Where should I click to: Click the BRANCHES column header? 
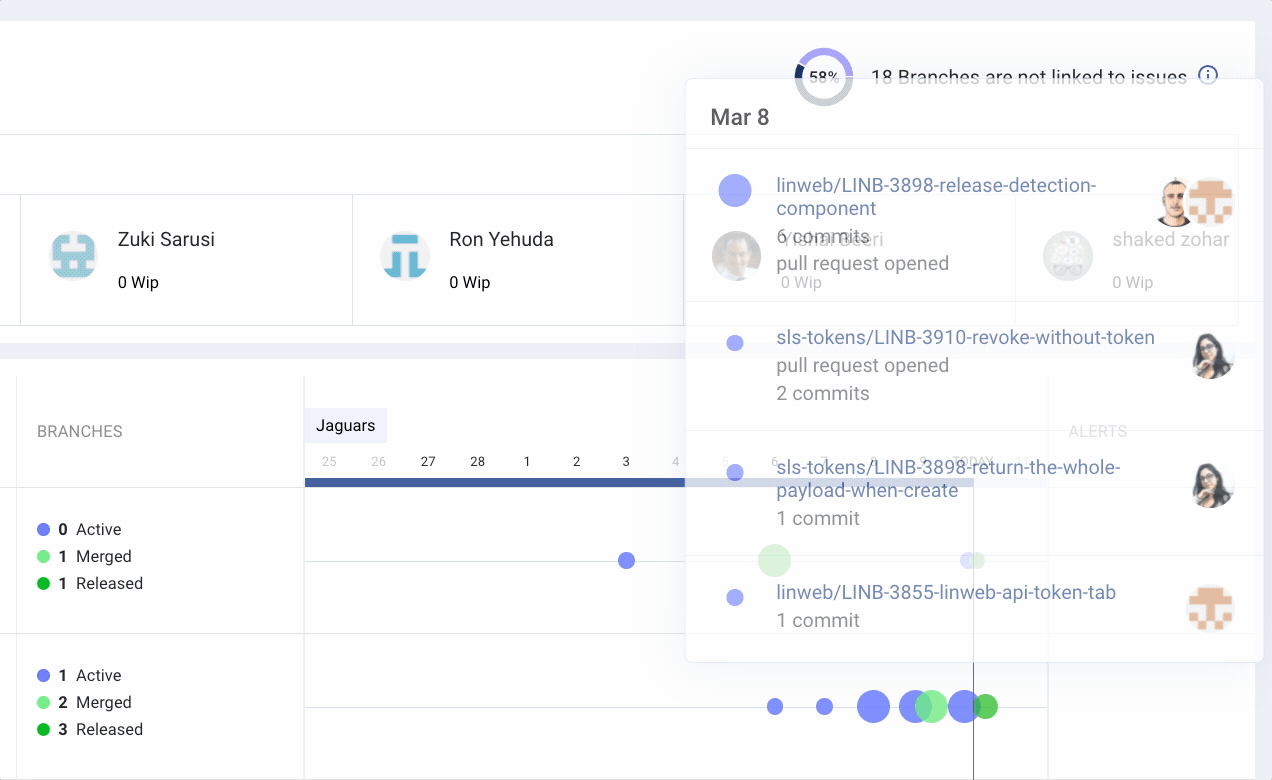pos(80,432)
